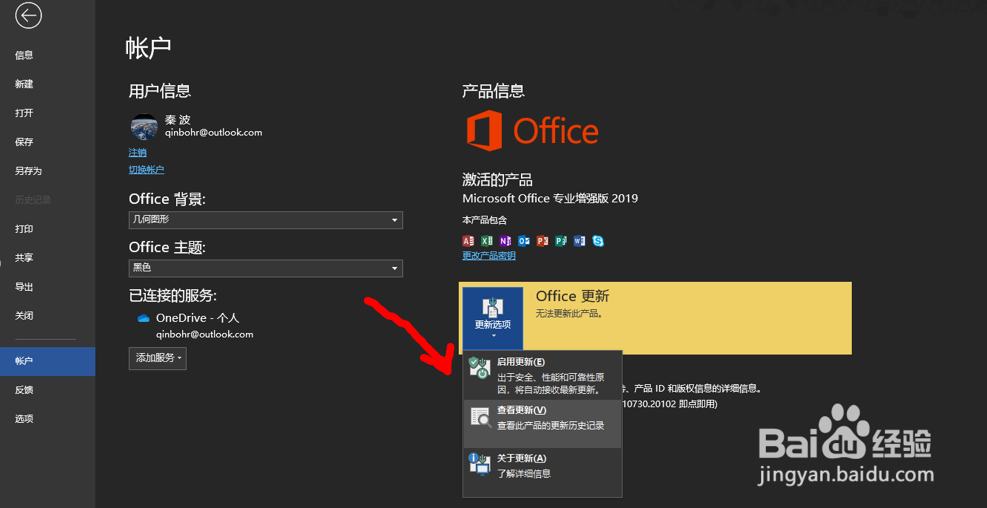The height and width of the screenshot is (508, 987).
Task: Click the 切换帐户 link
Action: tap(147, 169)
